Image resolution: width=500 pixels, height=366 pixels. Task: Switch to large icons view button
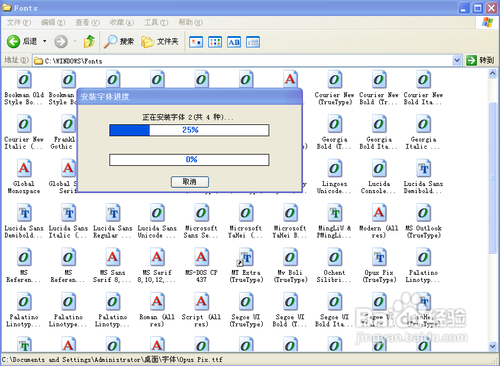196,42
